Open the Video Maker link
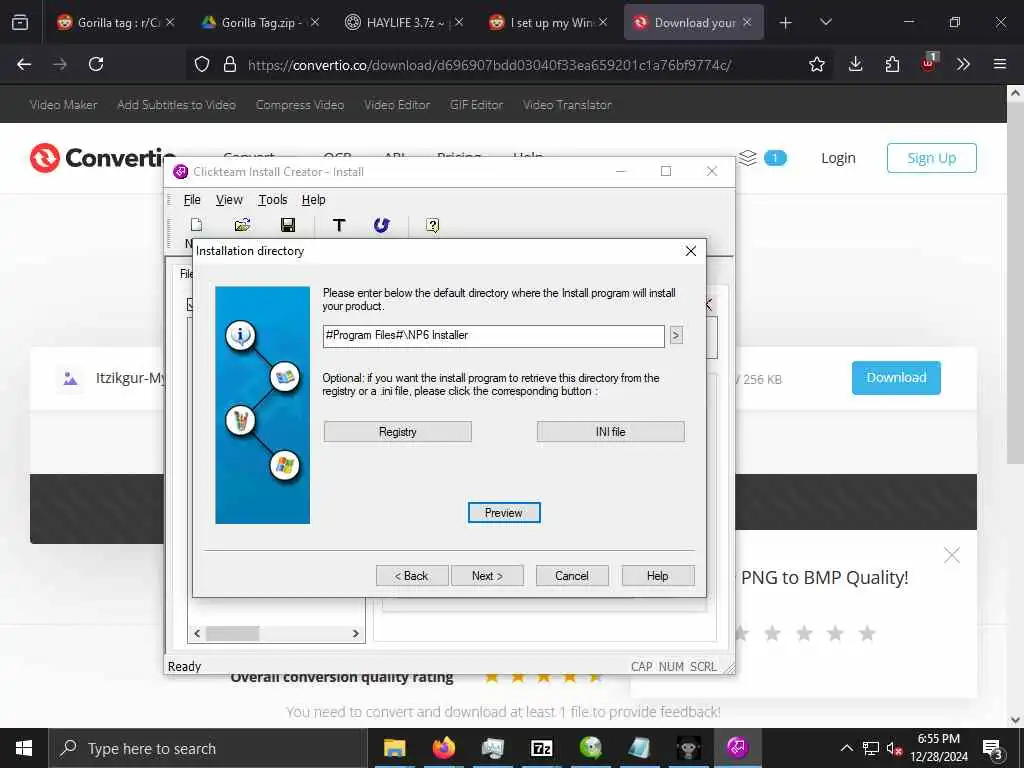Image resolution: width=1024 pixels, height=768 pixels. click(x=63, y=104)
